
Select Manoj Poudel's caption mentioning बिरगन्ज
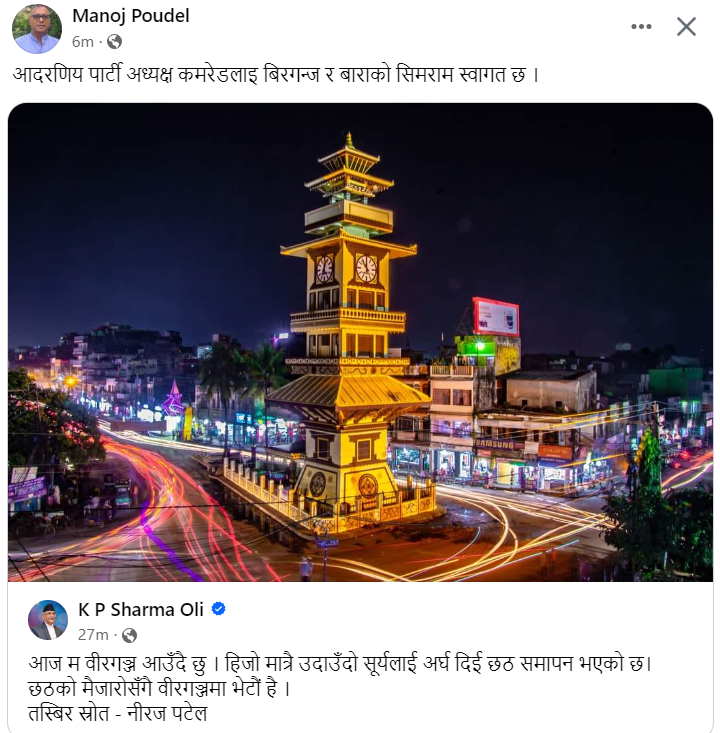[276, 74]
